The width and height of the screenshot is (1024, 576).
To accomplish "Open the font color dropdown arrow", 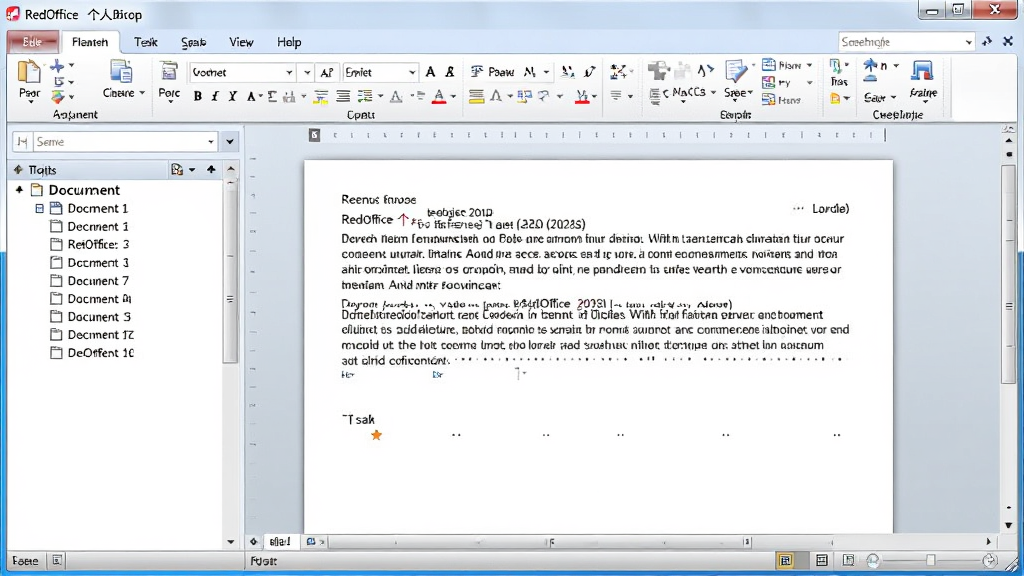I will point(453,97).
